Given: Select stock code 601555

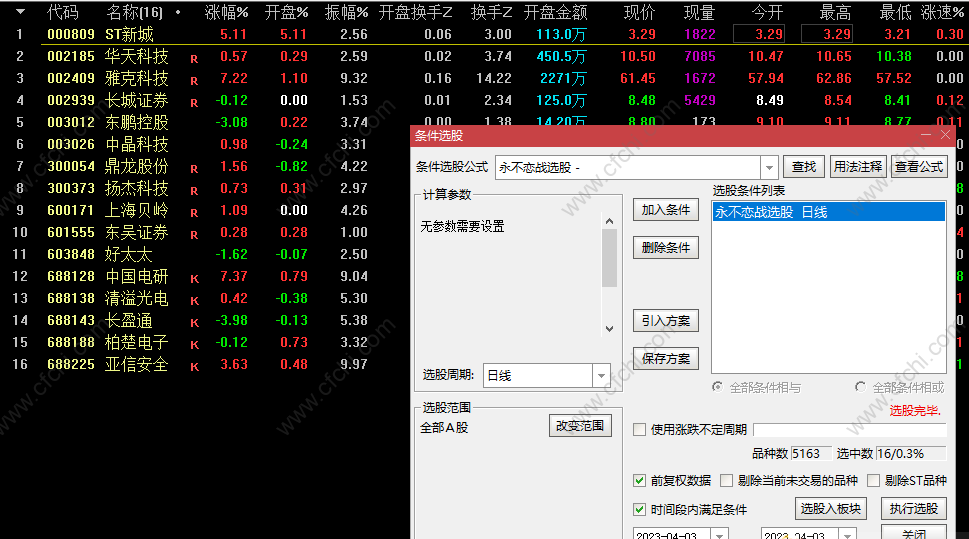Looking at the screenshot, I should (71, 232).
